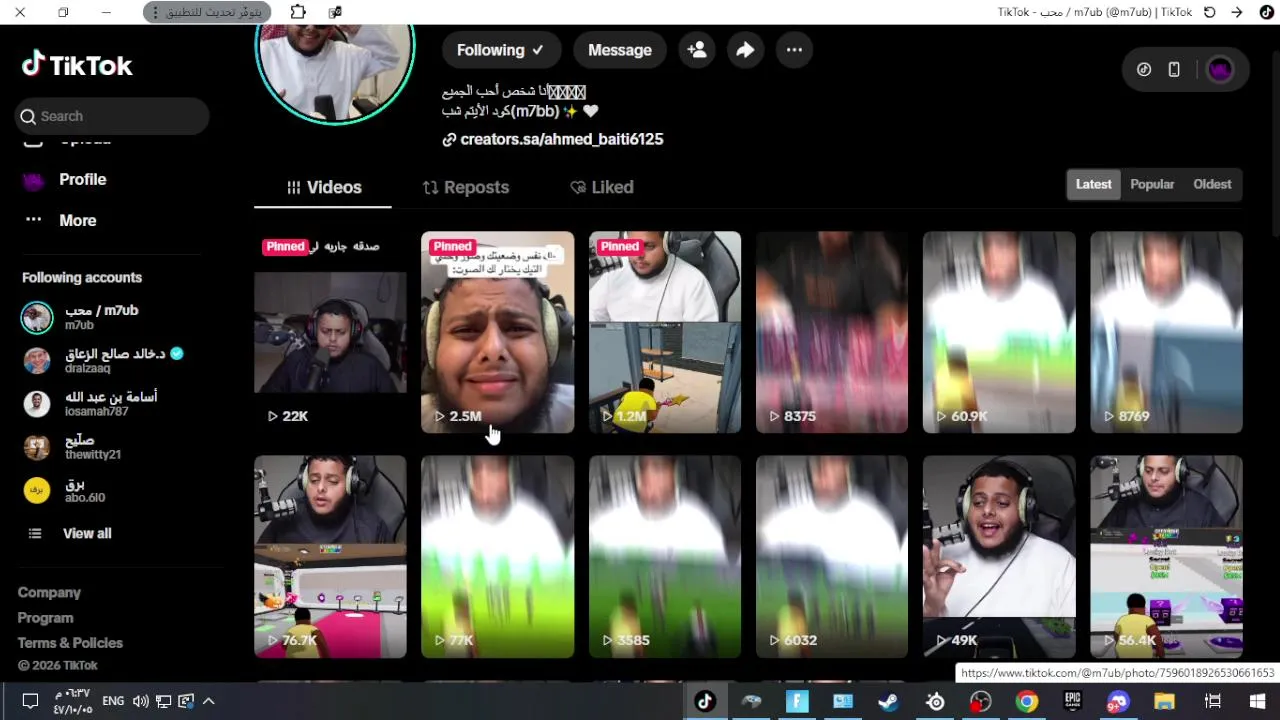Click the phone icon in floating toolbar
This screenshot has width=1280, height=720.
pyautogui.click(x=1174, y=69)
